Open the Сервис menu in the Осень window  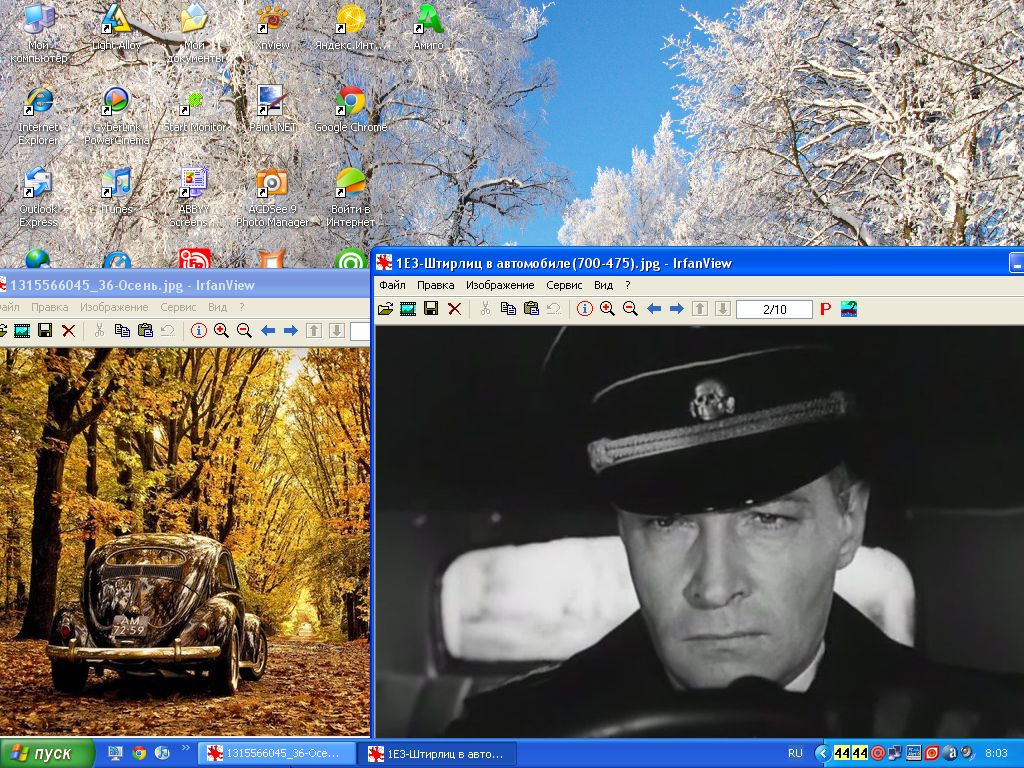click(x=178, y=307)
